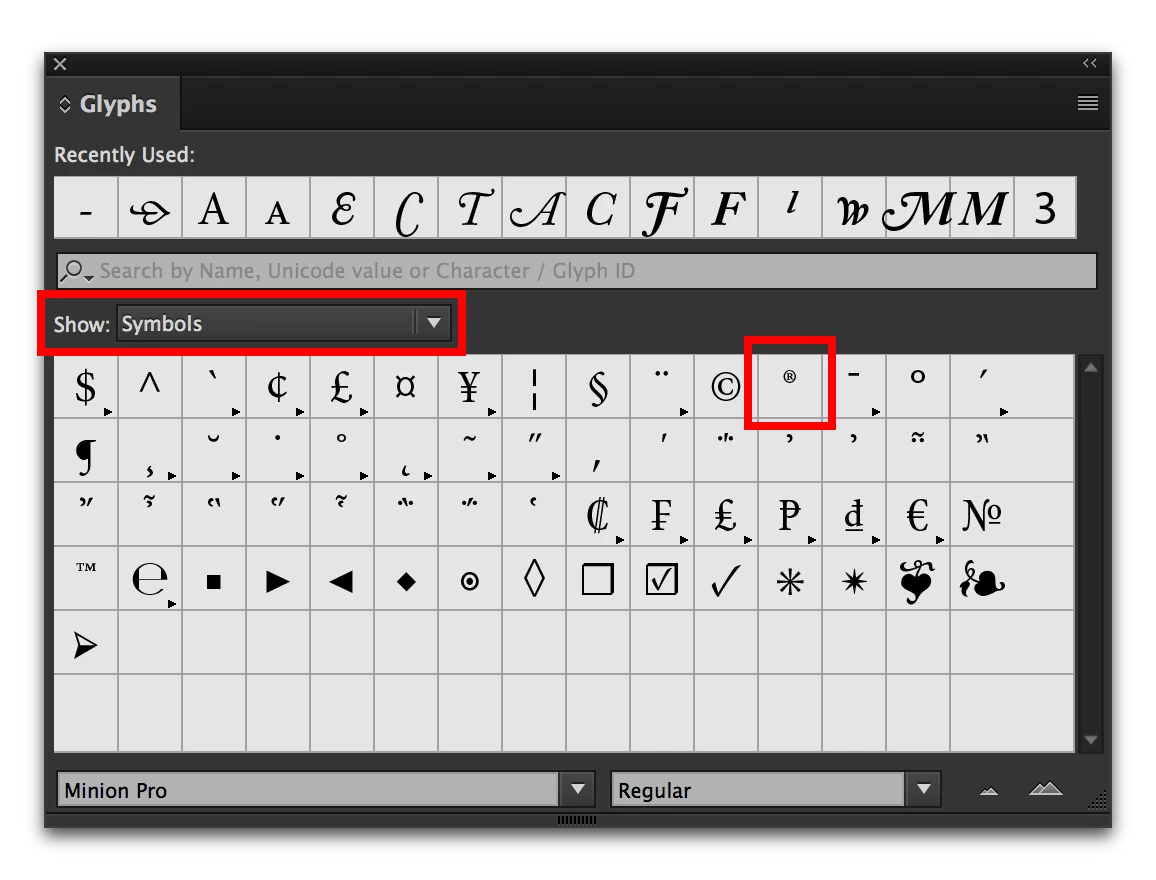1156x880 pixels.
Task: Select the broken bar glyph
Action: (x=534, y=386)
